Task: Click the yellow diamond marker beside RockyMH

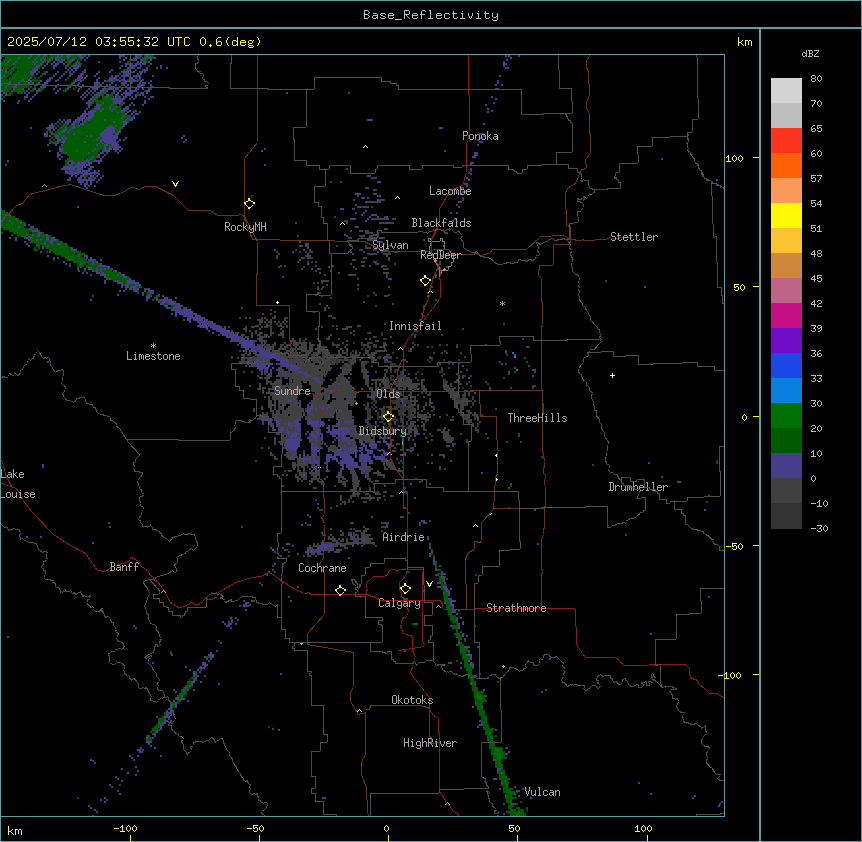Action: click(250, 204)
